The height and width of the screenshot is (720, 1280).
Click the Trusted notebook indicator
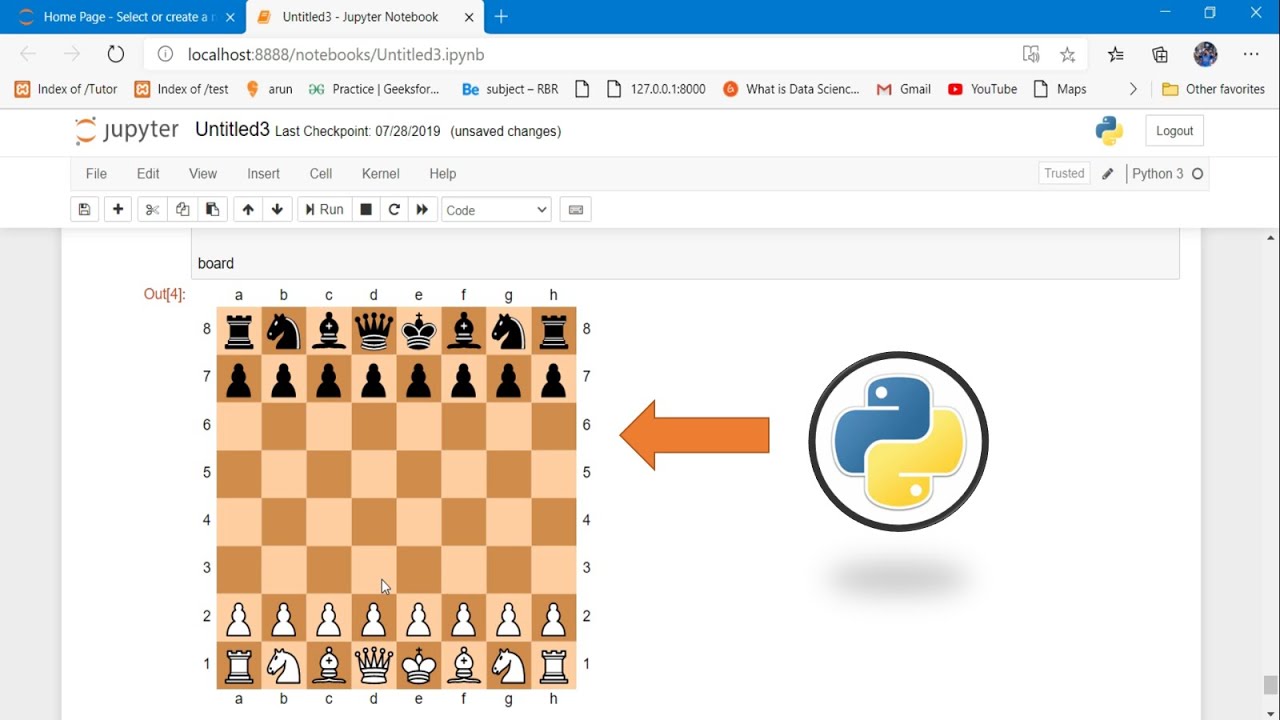pos(1064,173)
